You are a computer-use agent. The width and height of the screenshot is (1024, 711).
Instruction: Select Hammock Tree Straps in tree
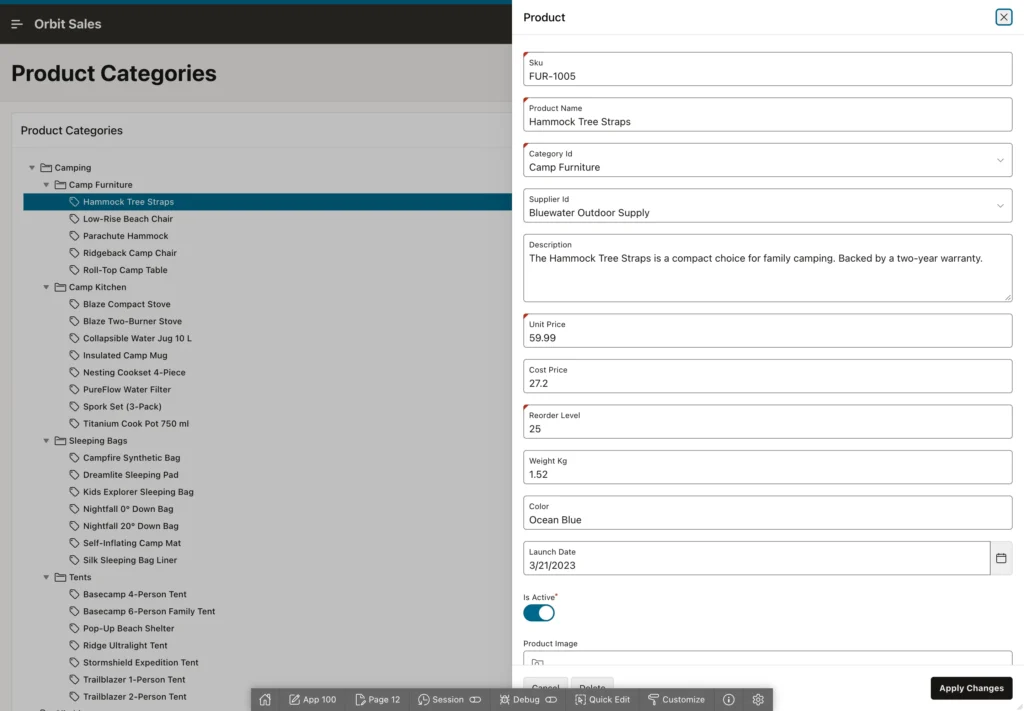point(128,202)
